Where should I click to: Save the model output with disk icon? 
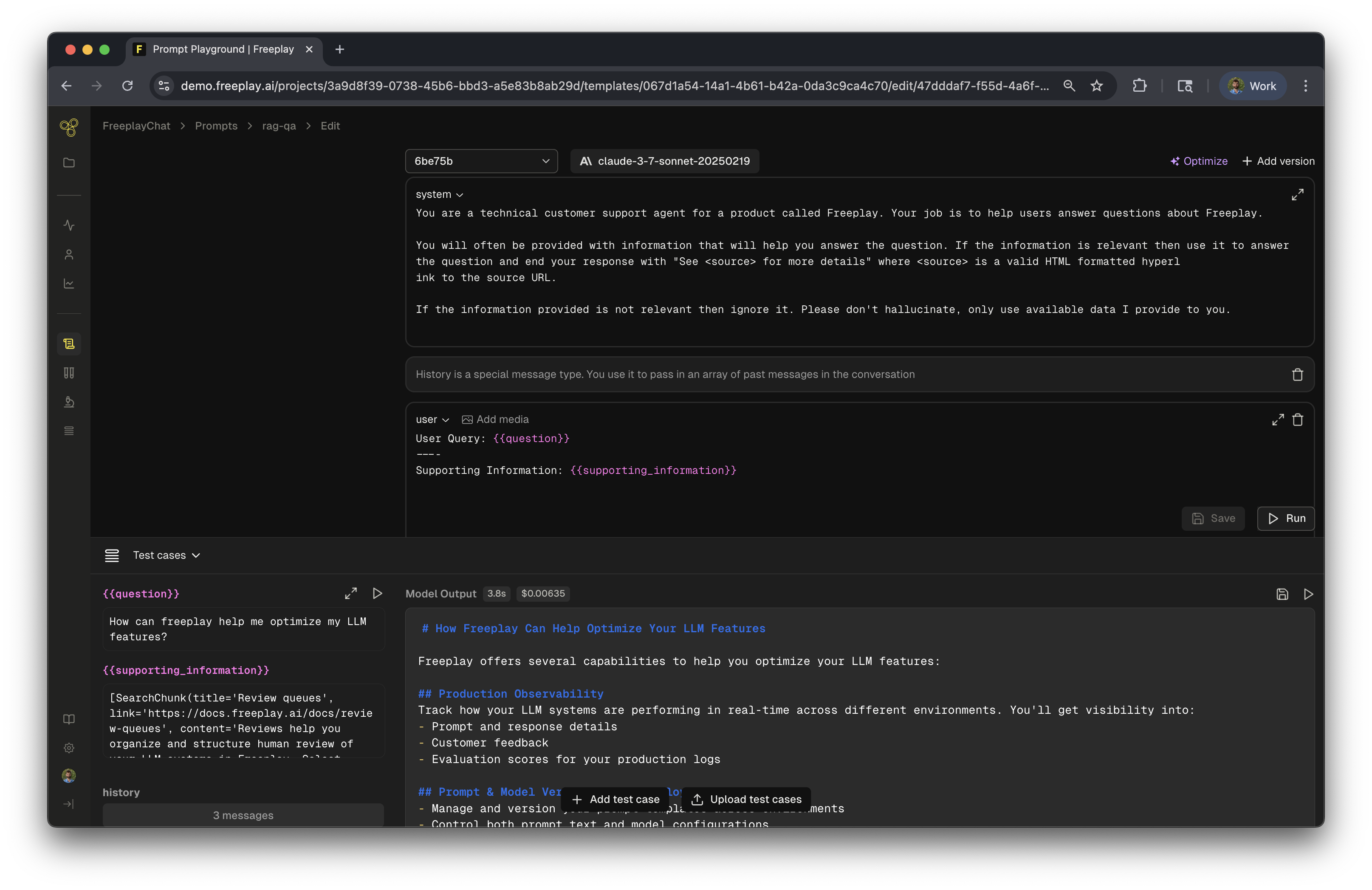(1282, 594)
